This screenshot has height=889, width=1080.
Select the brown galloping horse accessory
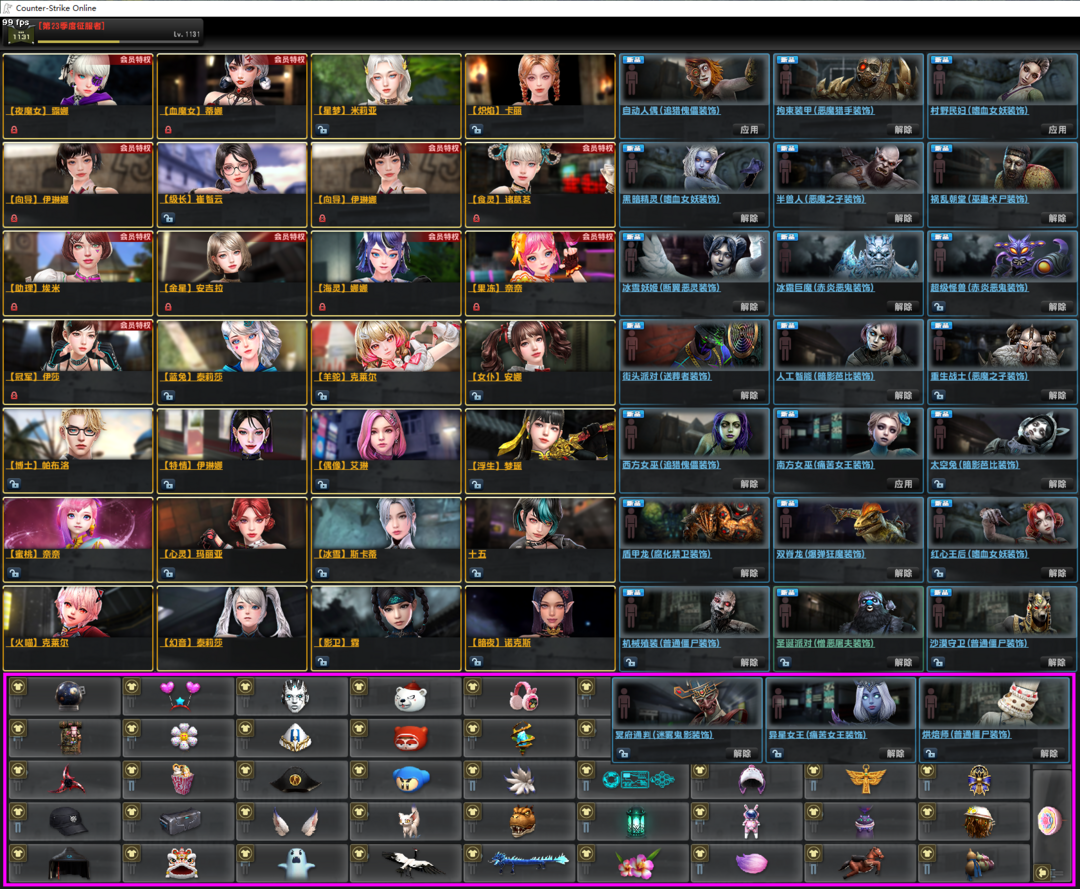point(865,861)
